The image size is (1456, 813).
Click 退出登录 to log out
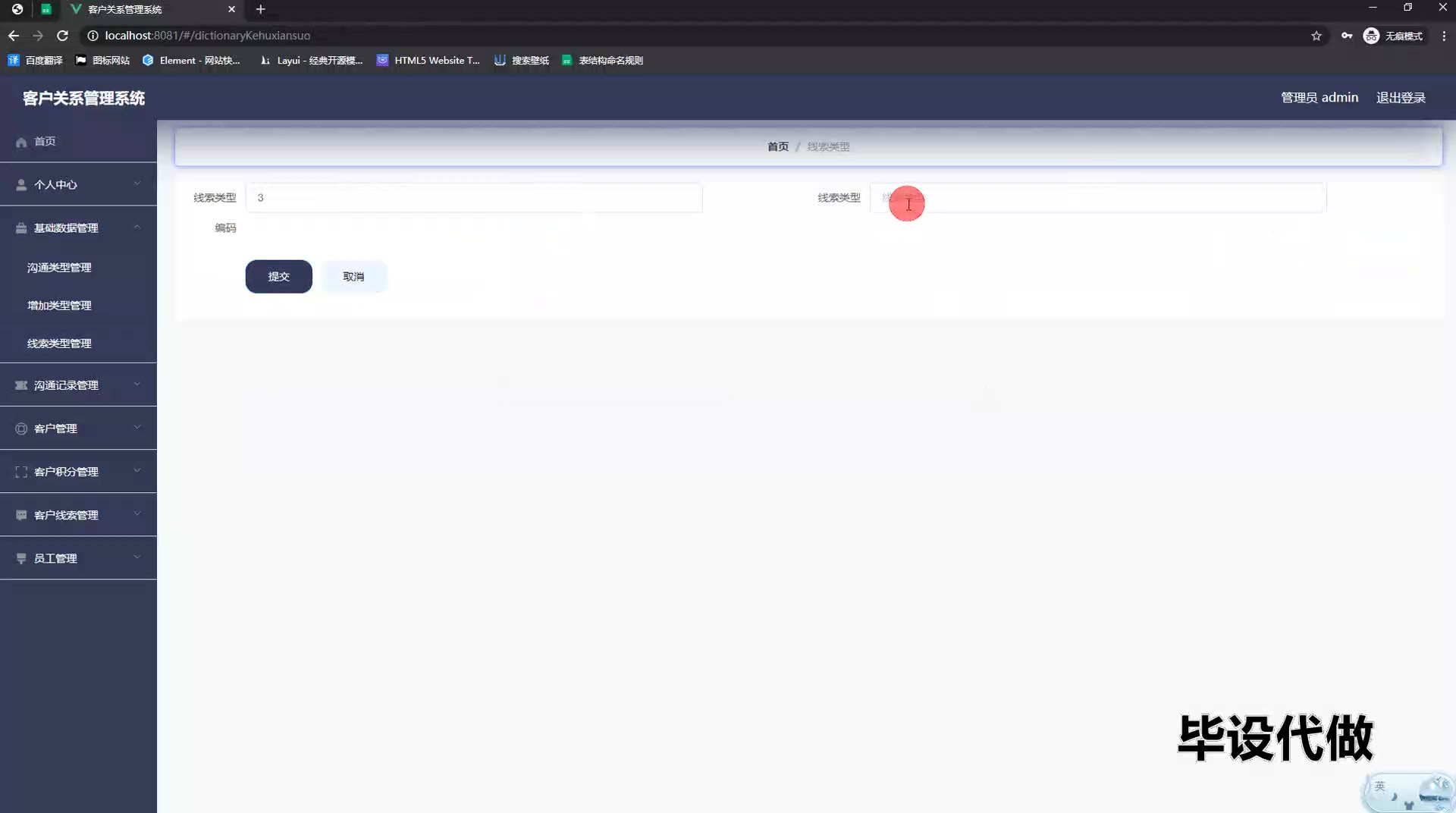tap(1401, 98)
